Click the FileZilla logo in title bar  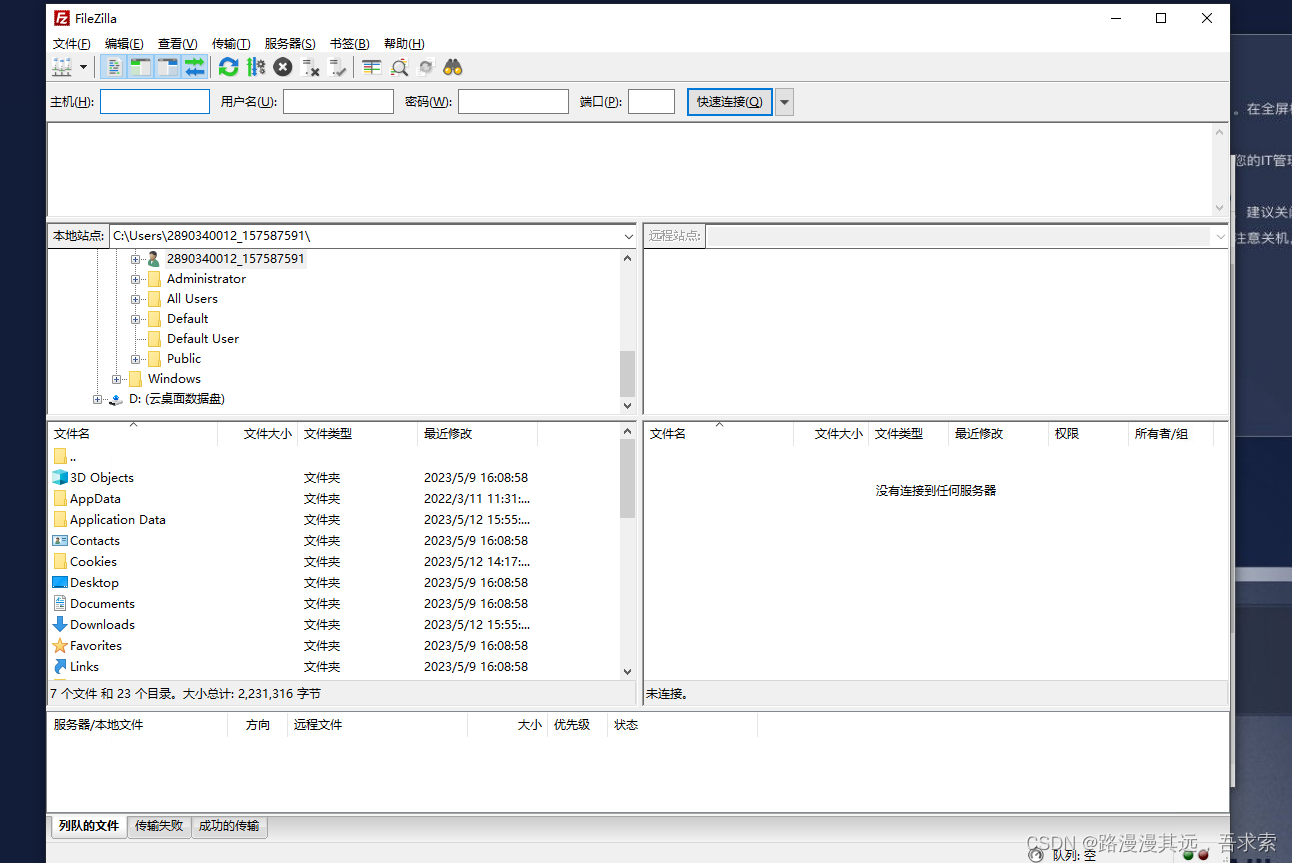coord(62,18)
